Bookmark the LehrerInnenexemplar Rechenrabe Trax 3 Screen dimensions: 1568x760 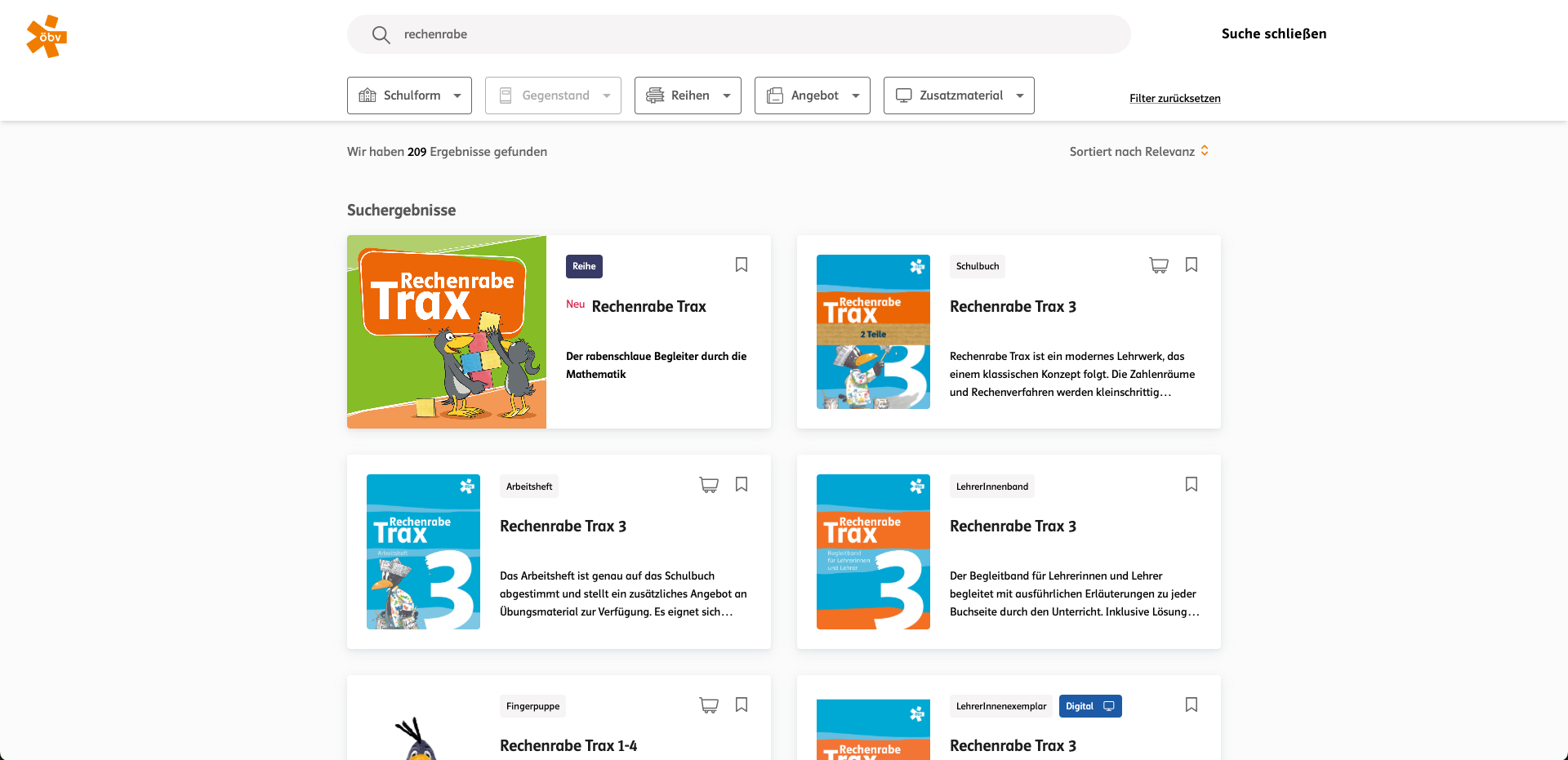tap(1192, 704)
